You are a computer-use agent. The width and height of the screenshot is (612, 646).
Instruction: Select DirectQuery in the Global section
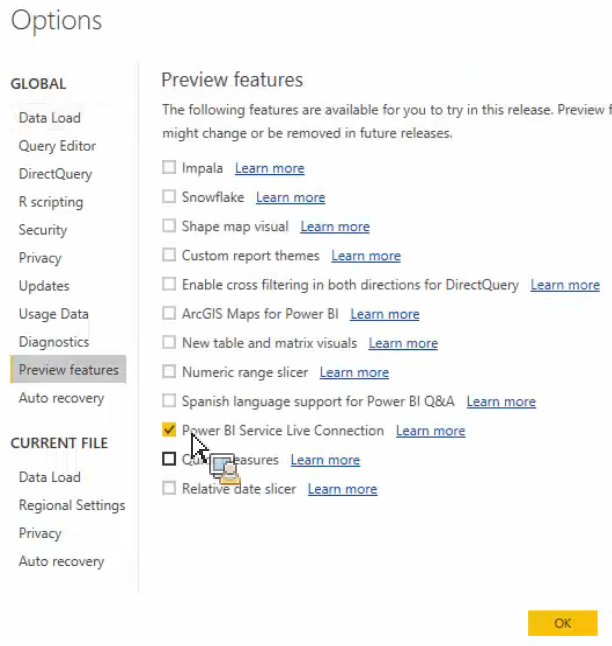coord(55,174)
